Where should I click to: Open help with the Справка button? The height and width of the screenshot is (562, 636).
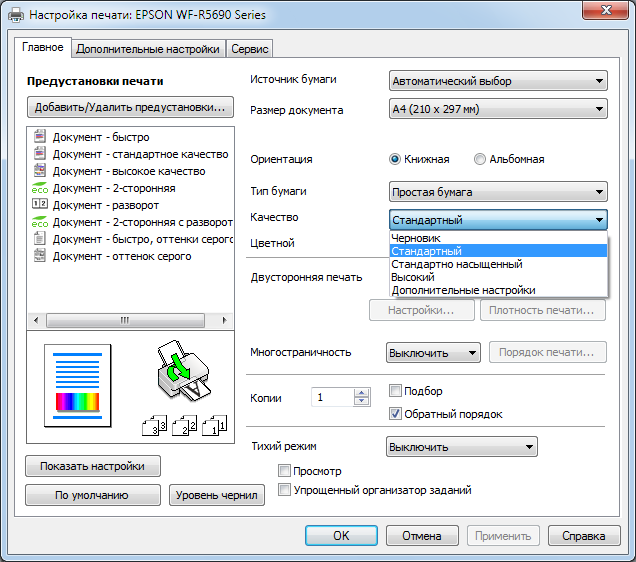(584, 536)
